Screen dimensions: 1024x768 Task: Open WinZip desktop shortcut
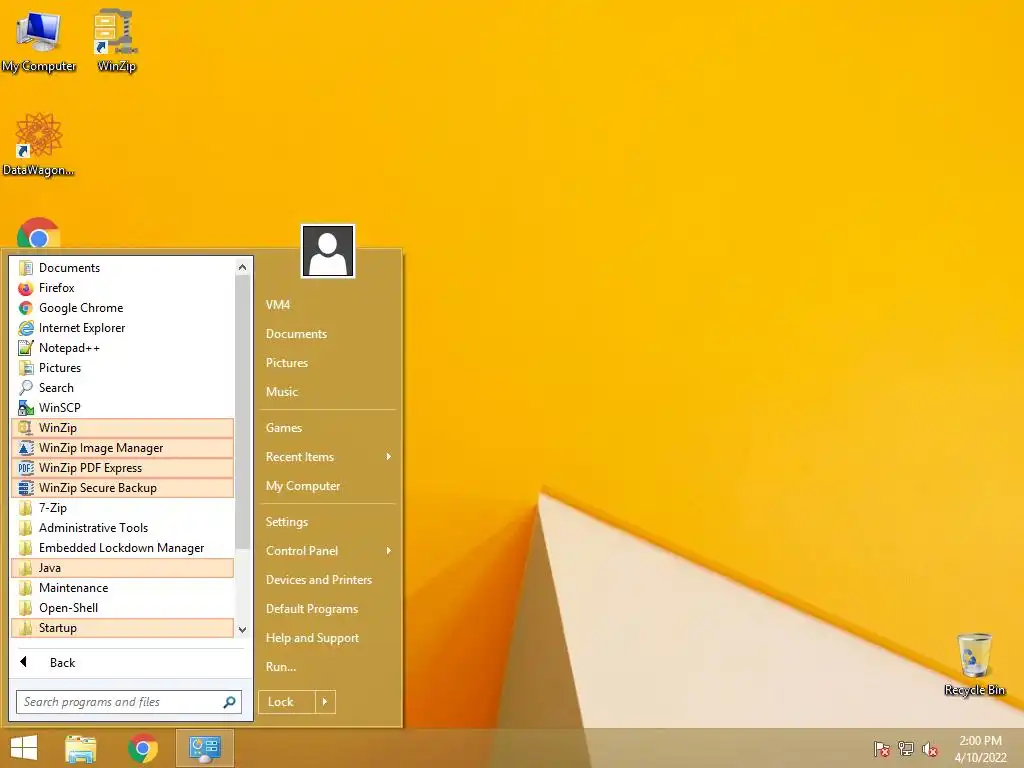coord(116,40)
